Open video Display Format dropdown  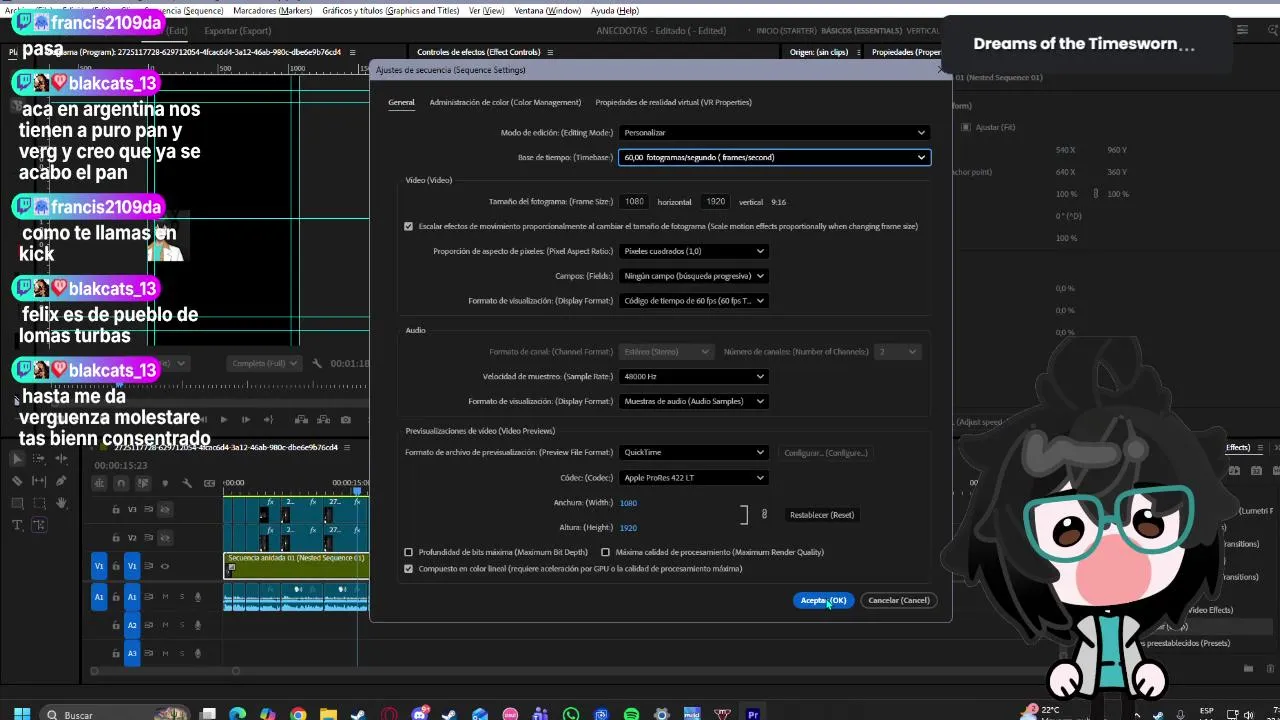pyautogui.click(x=693, y=301)
